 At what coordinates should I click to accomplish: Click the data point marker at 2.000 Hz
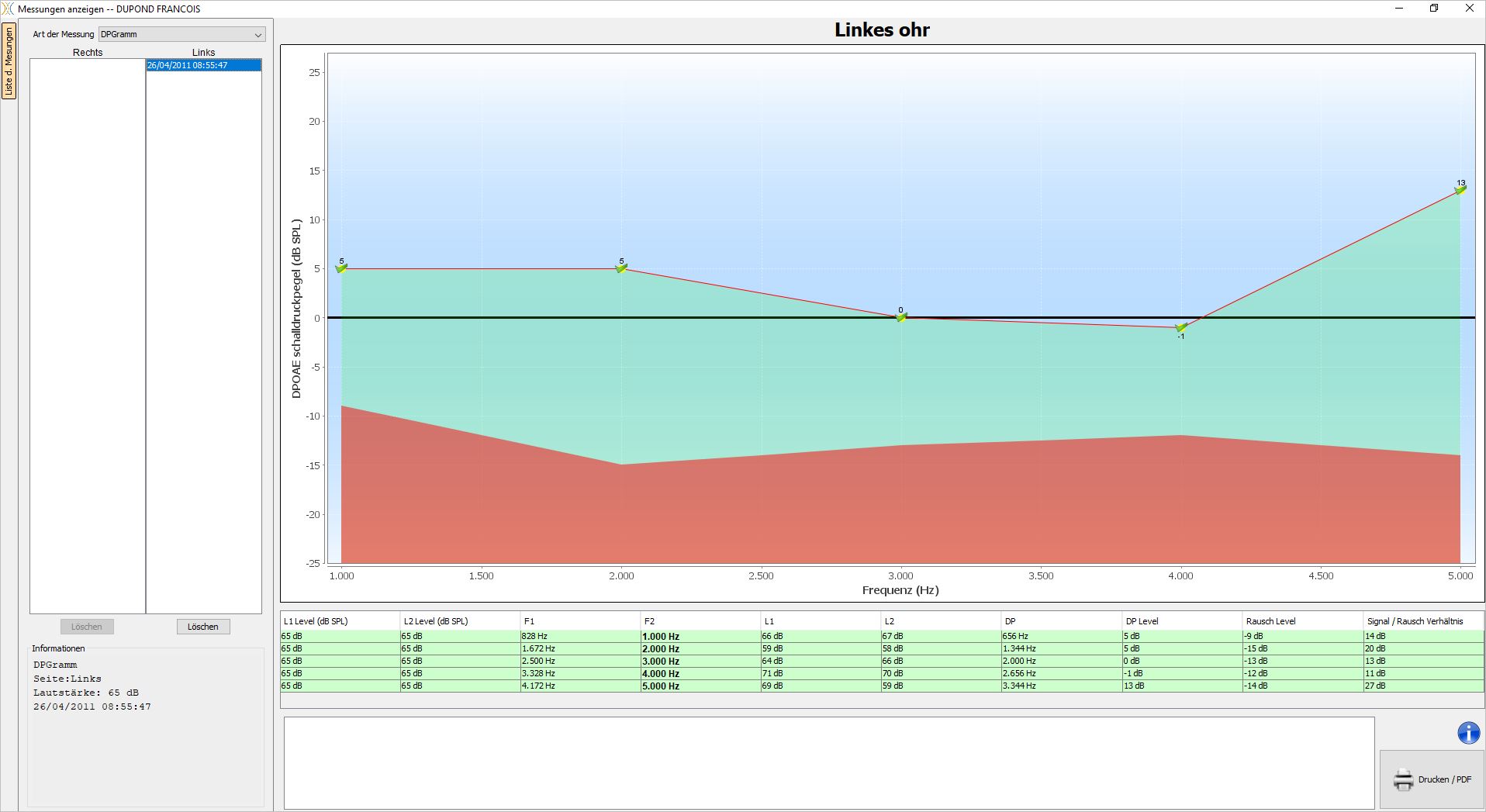coord(621,268)
